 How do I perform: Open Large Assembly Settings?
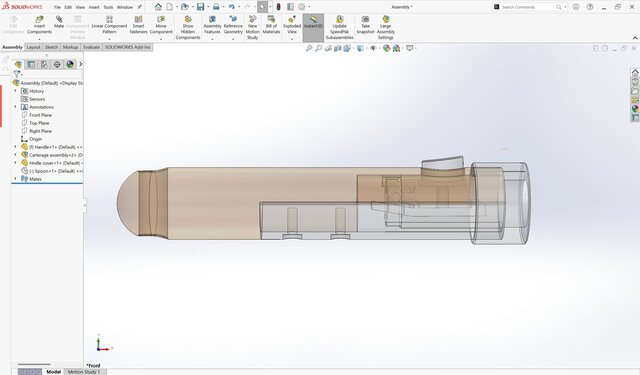386,28
